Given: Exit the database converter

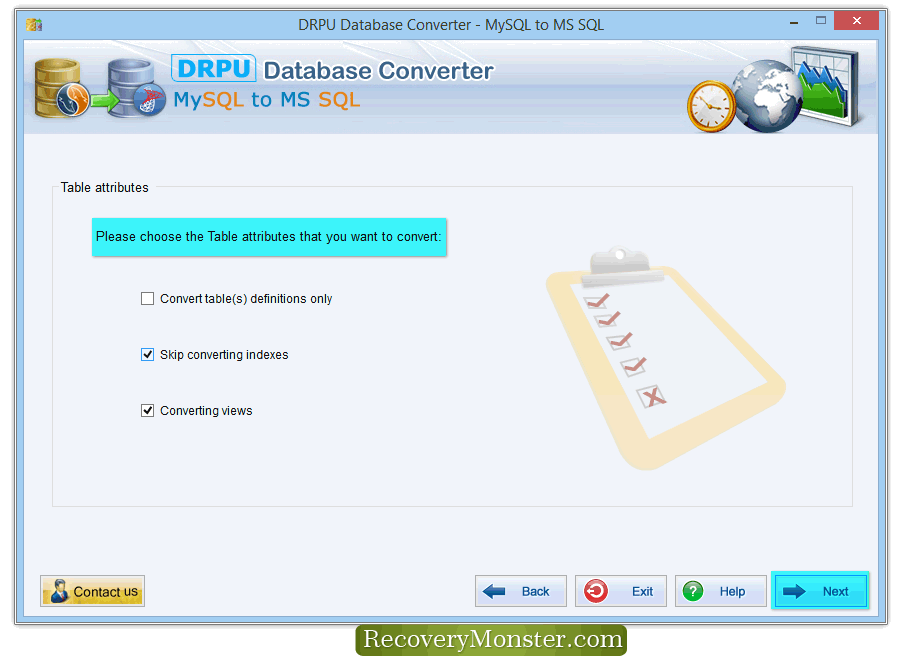Looking at the screenshot, I should [620, 591].
